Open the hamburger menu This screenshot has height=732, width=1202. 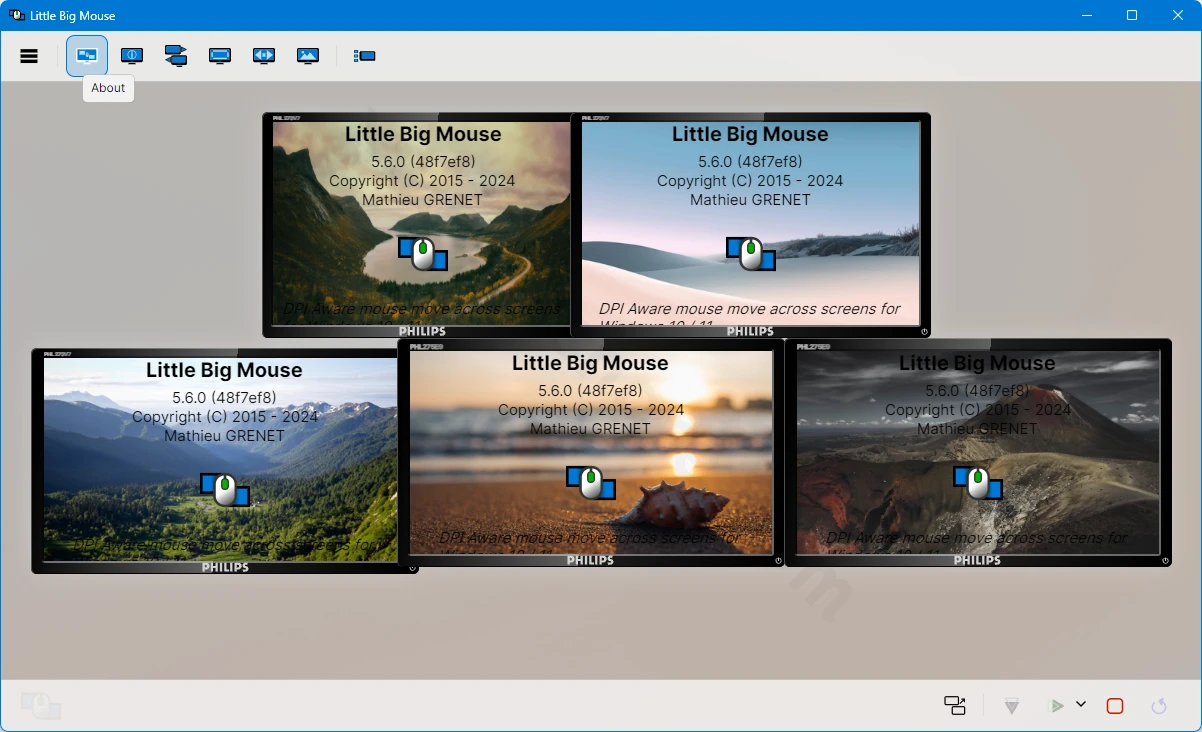click(x=29, y=56)
